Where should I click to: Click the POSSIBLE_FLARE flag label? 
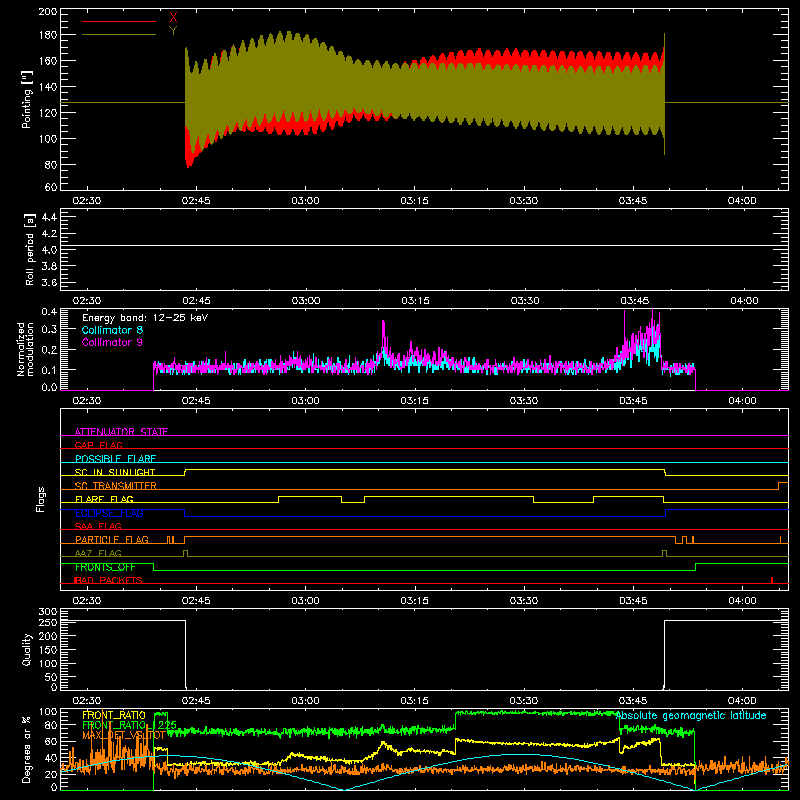[115, 459]
